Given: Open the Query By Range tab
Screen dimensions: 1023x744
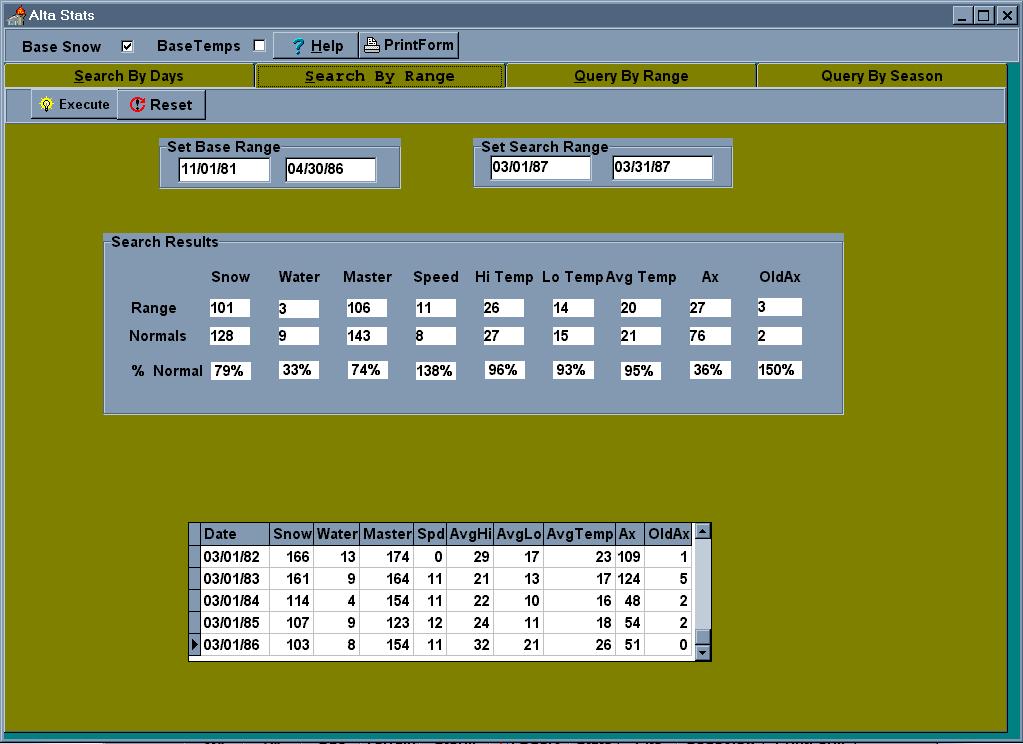Looking at the screenshot, I should pos(631,76).
